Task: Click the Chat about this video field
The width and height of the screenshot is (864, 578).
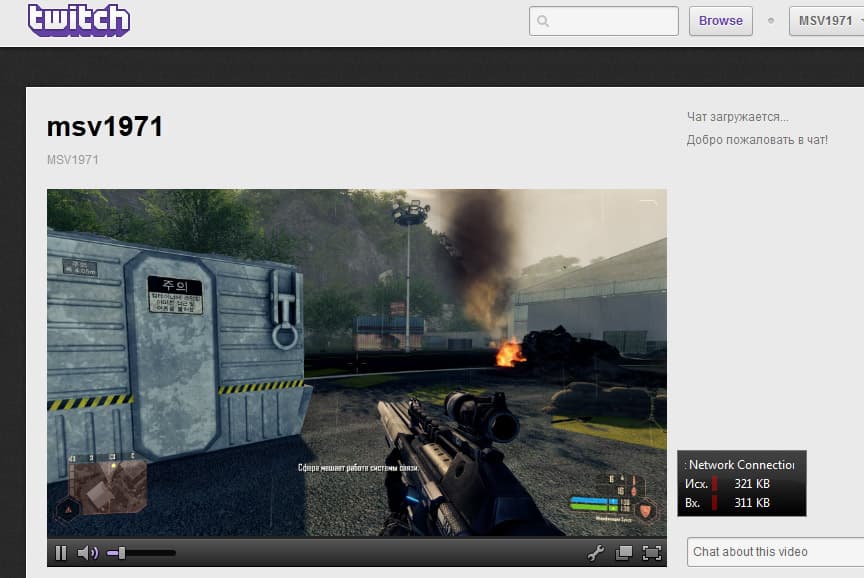Action: point(775,552)
